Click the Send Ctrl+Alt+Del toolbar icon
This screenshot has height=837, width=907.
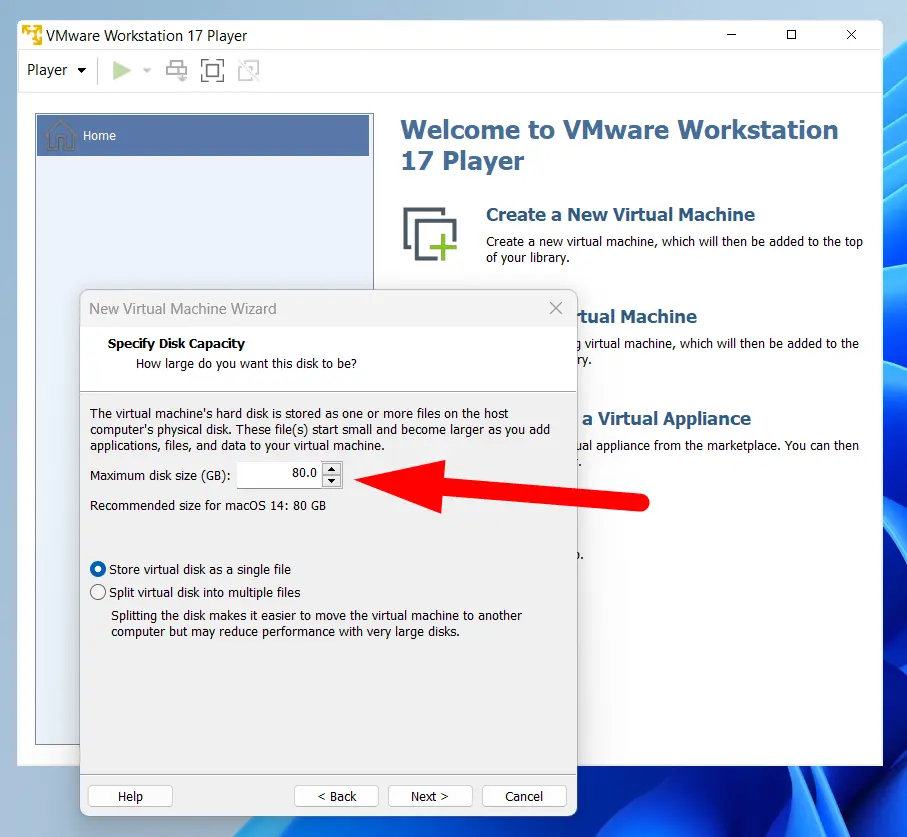(176, 71)
